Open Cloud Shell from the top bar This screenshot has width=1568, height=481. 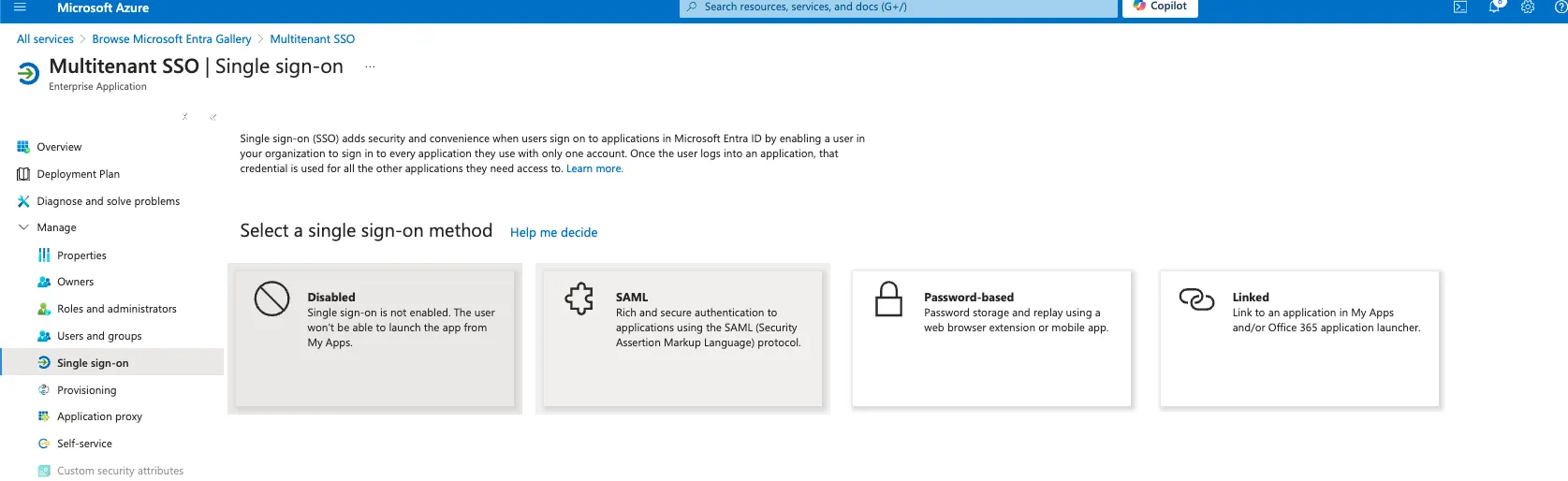click(1459, 7)
